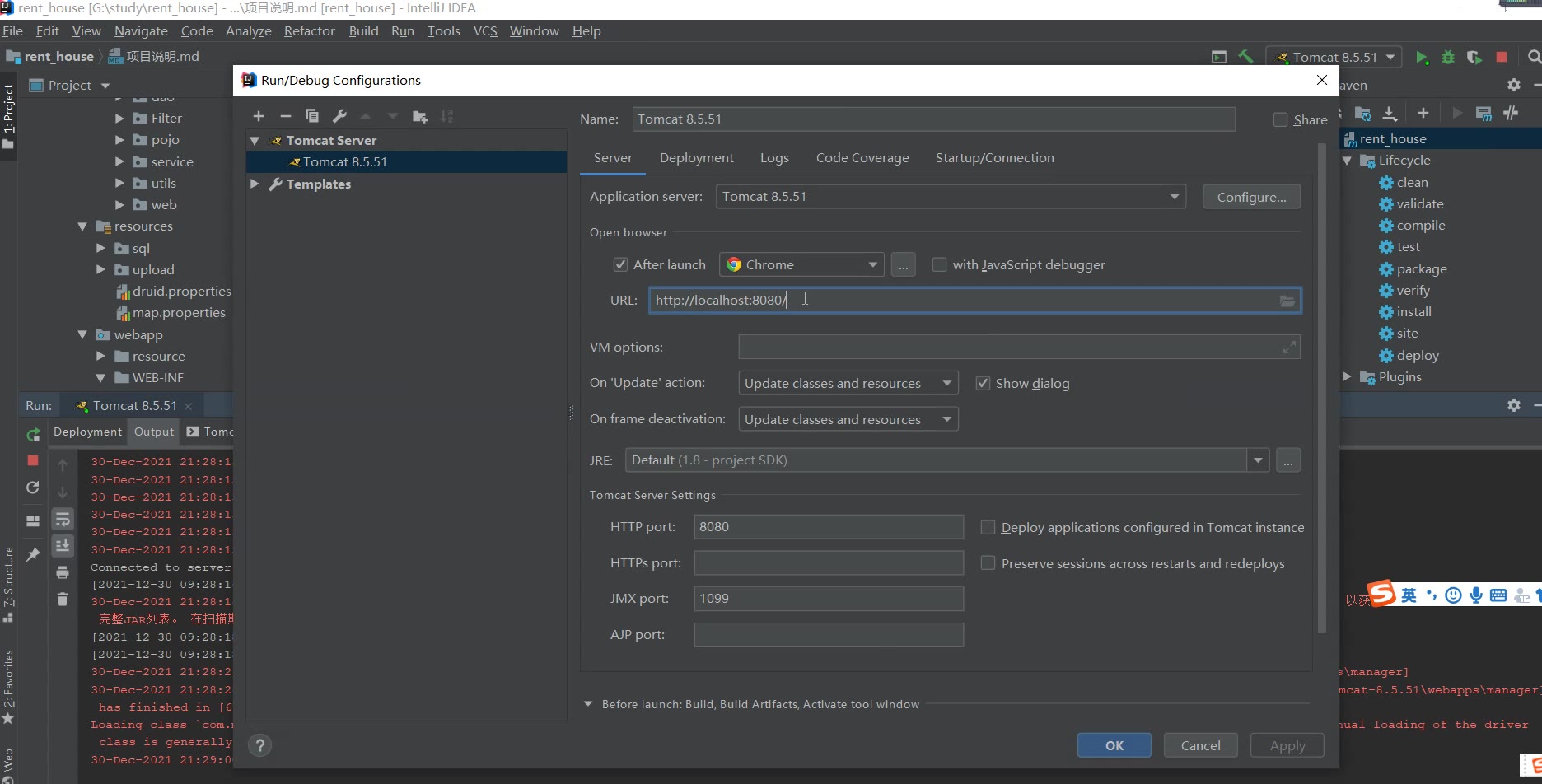
Task: Click the scroll-to-end icon in the Run console
Action: pyautogui.click(x=63, y=545)
